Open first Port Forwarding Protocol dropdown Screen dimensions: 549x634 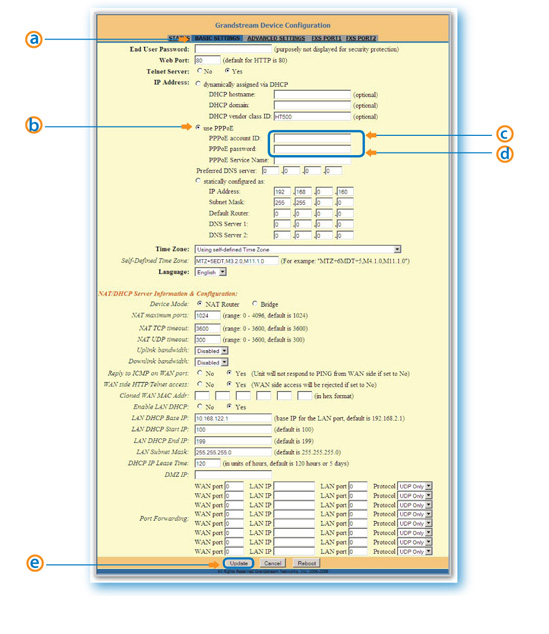point(415,486)
